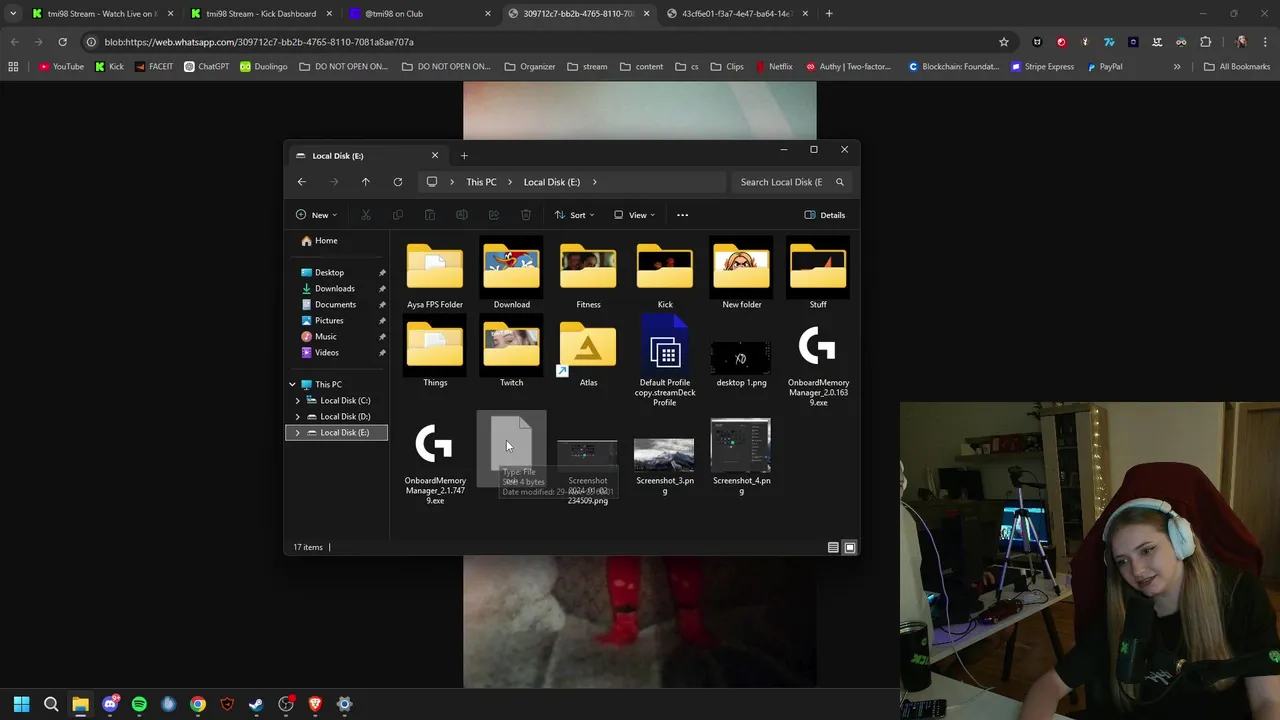This screenshot has width=1280, height=720.
Task: Open YouTube bookmark
Action: tap(61, 67)
